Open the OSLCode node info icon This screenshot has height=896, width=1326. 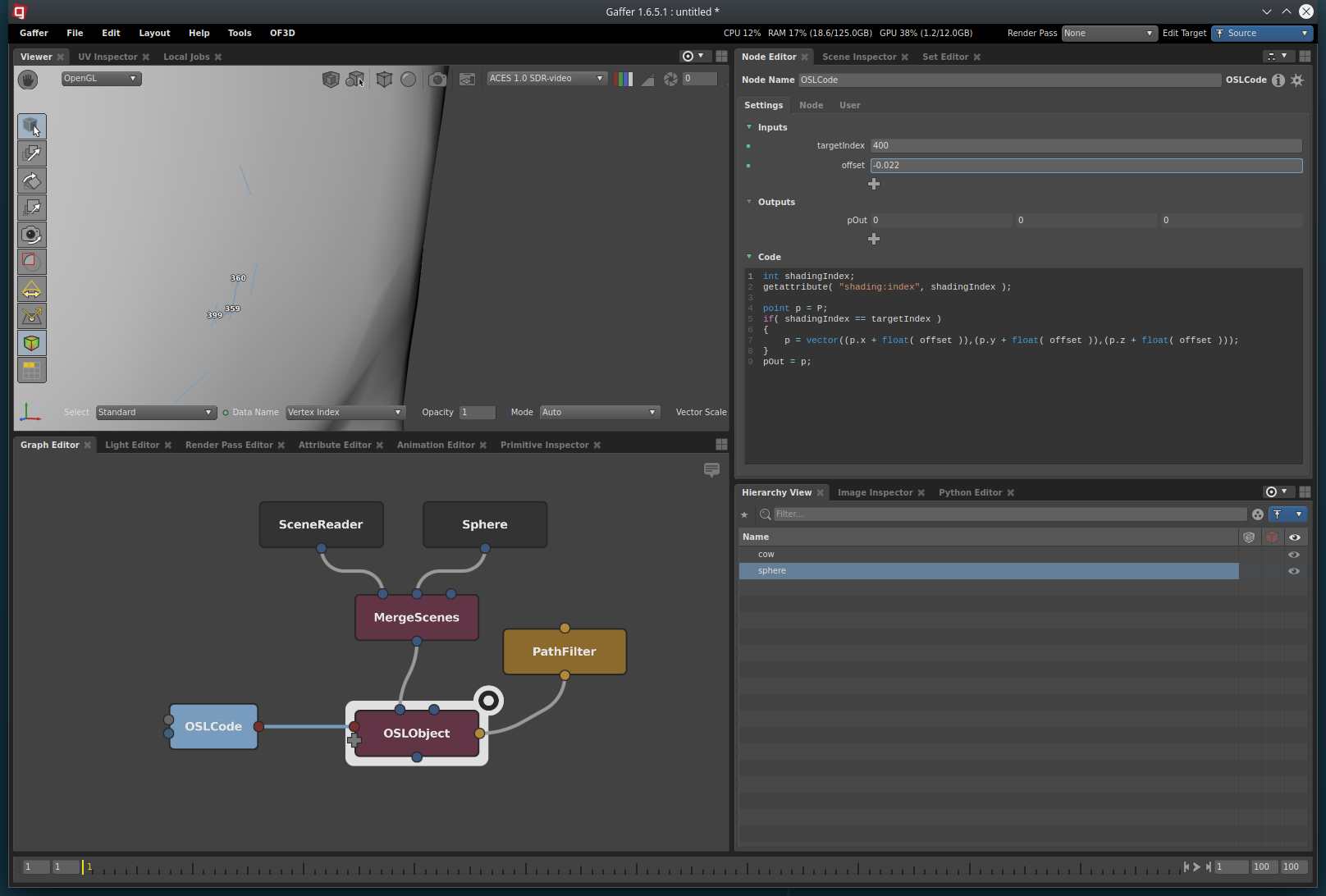[1278, 80]
